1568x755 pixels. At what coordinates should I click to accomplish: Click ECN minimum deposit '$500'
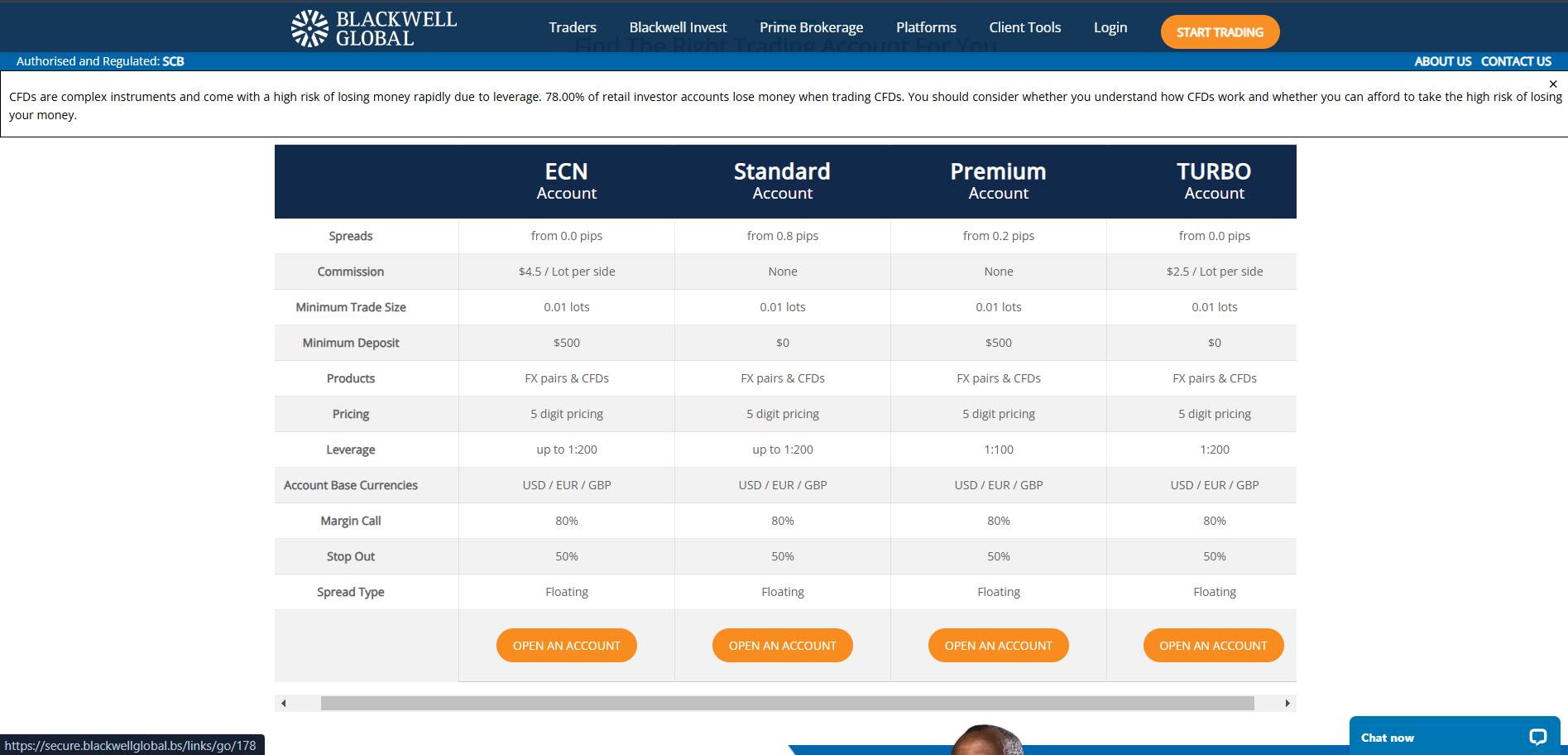(567, 343)
